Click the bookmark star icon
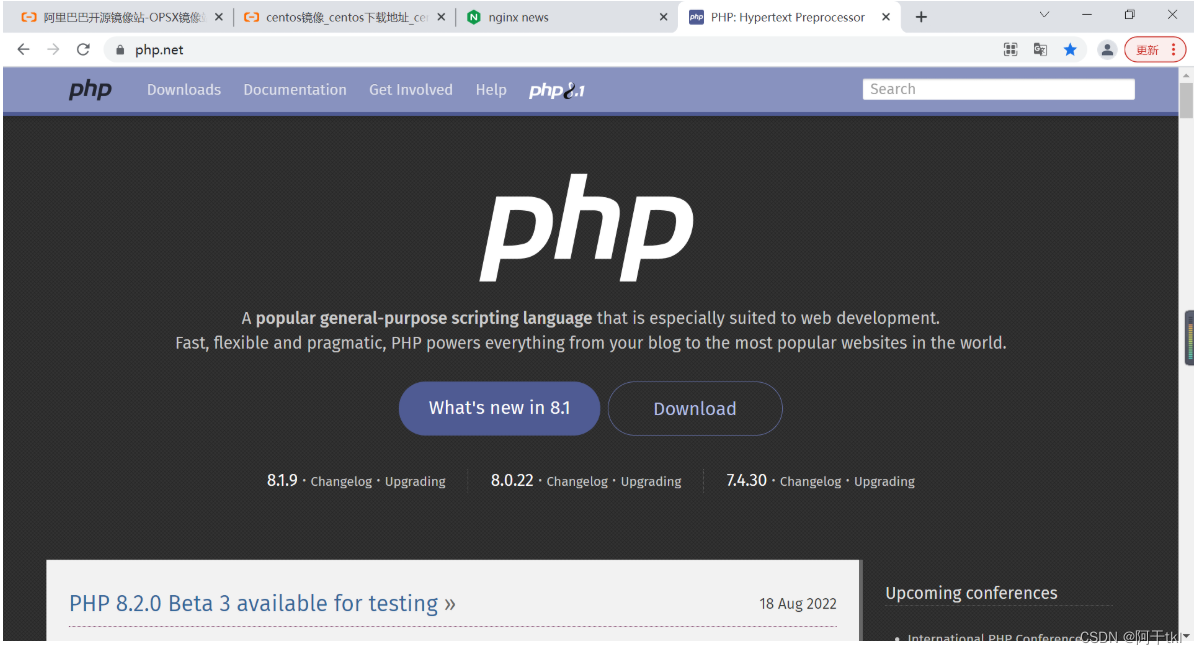The height and width of the screenshot is (654, 1197). pos(1070,50)
